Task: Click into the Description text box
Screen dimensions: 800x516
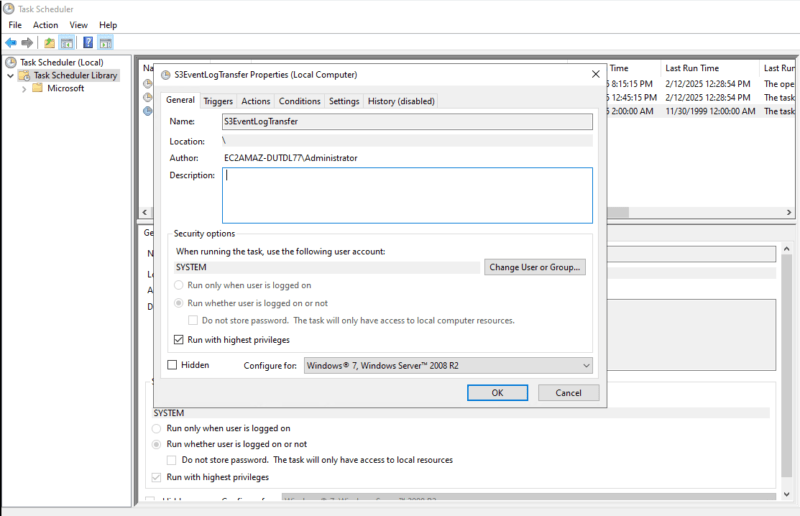Action: click(x=407, y=195)
